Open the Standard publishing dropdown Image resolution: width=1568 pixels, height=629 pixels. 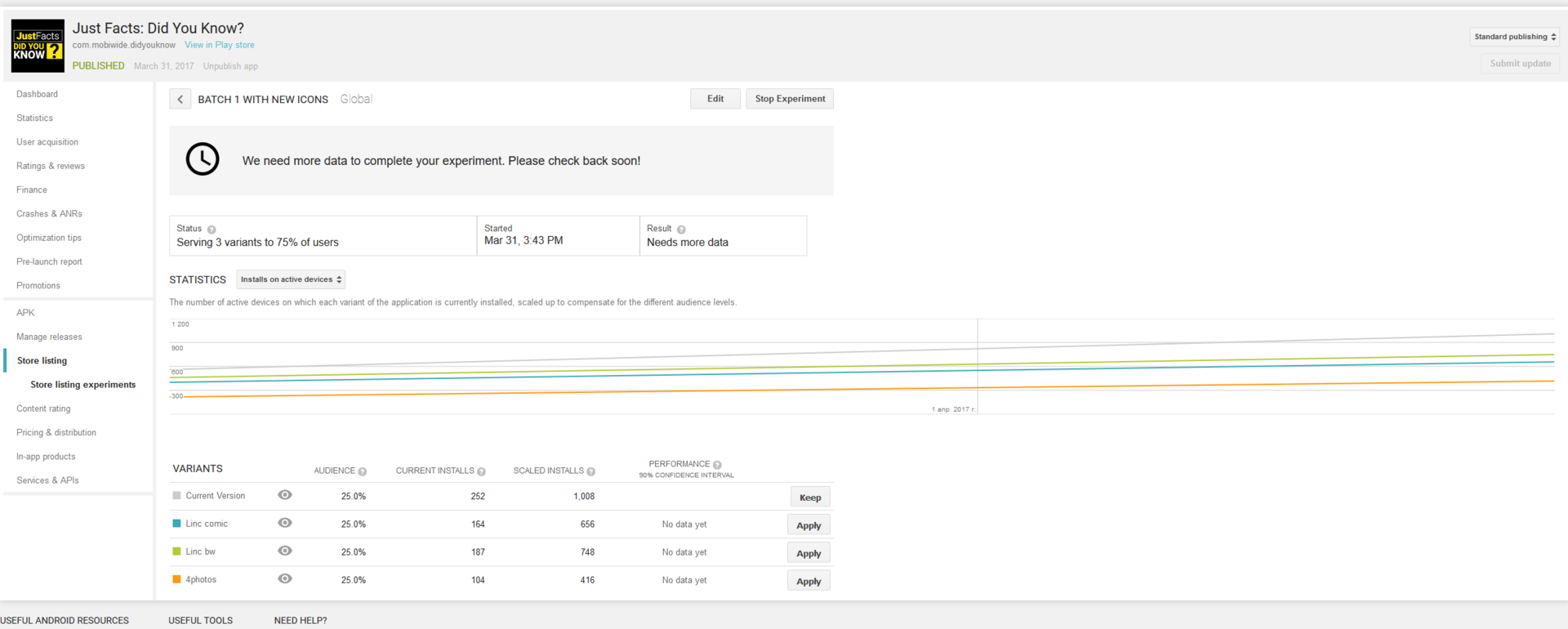coord(1515,37)
